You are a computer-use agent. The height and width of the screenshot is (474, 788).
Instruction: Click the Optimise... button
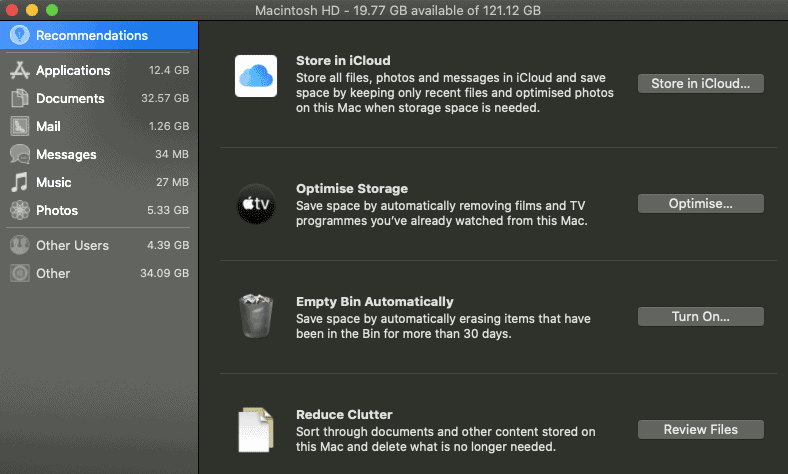point(701,204)
